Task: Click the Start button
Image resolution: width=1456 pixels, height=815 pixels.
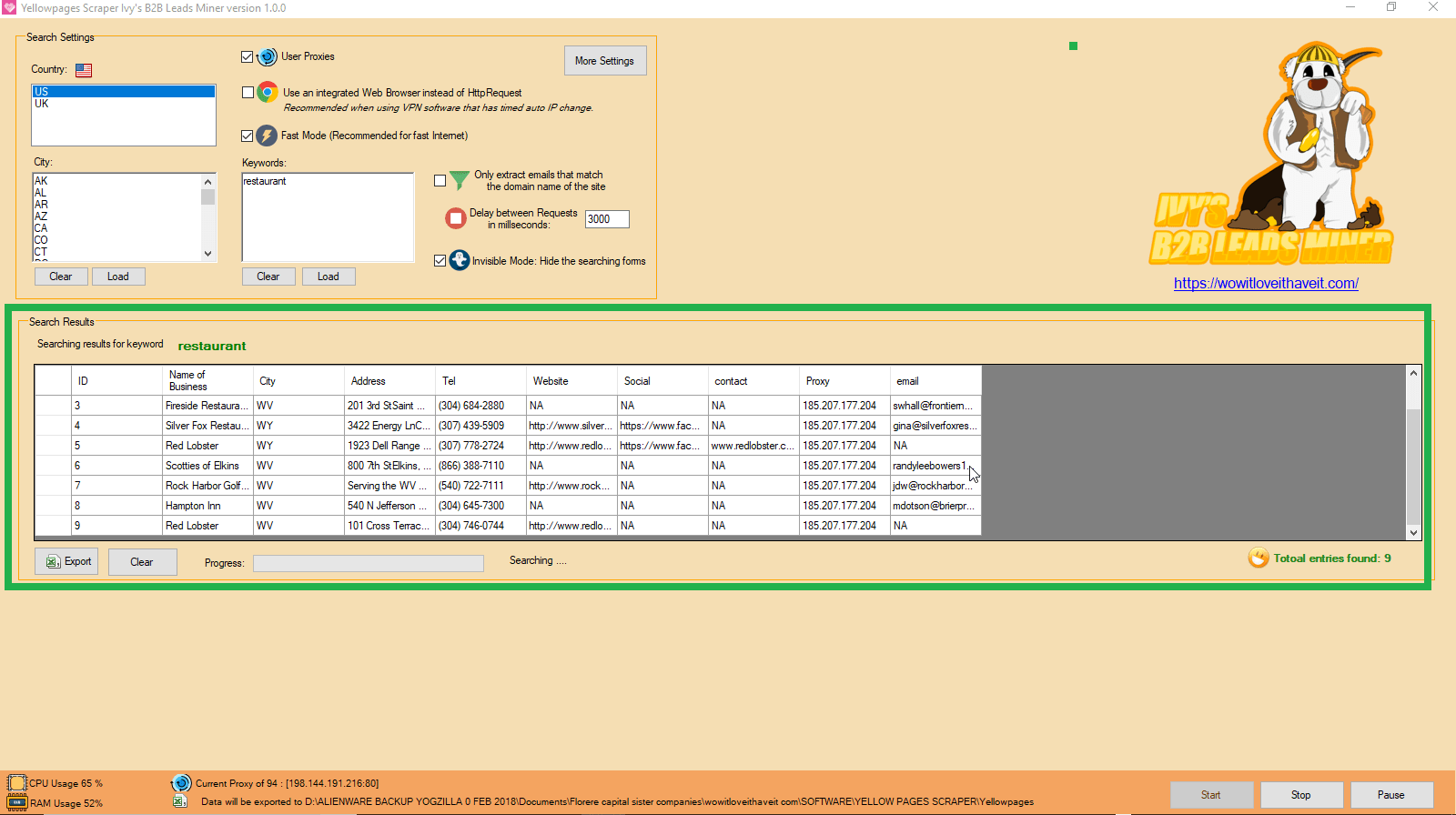Action: point(1211,795)
